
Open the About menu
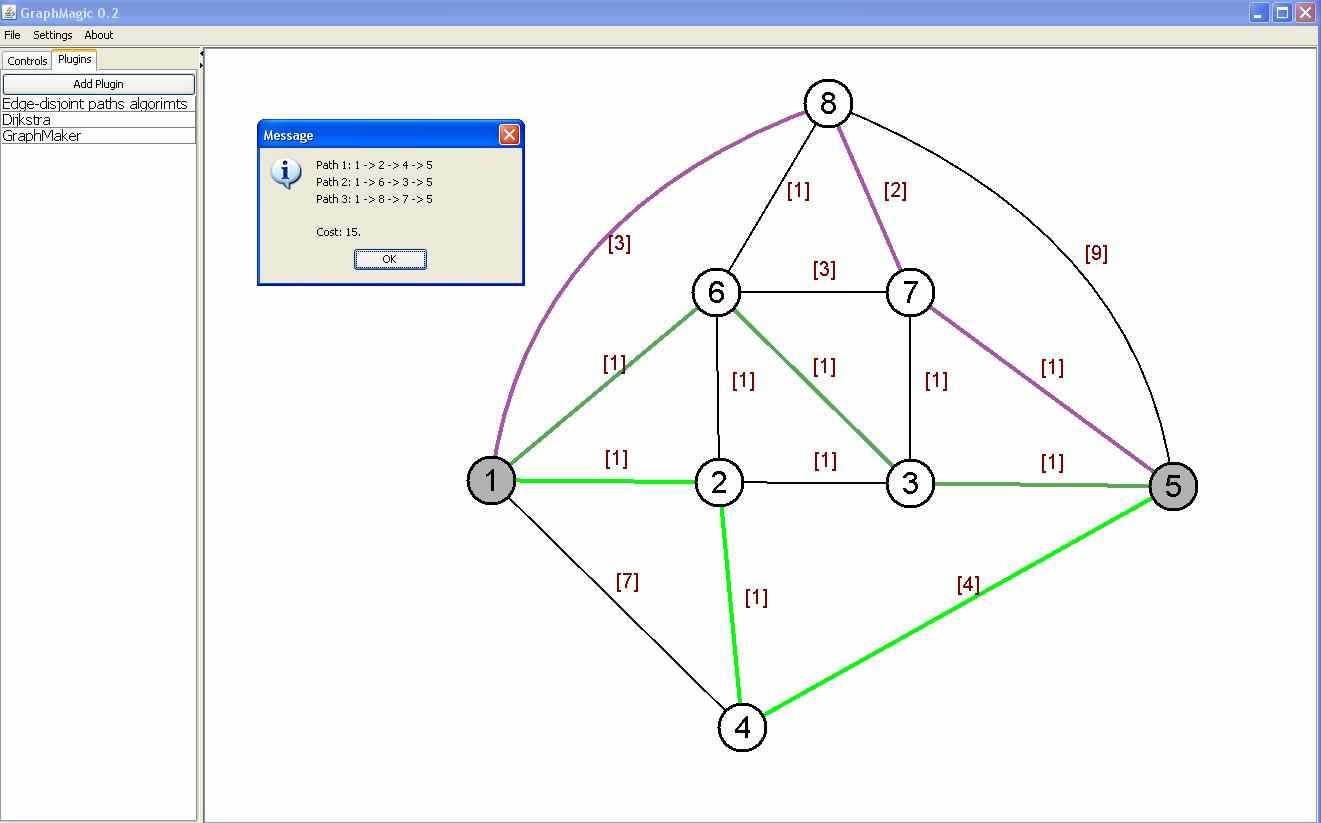[x=98, y=35]
